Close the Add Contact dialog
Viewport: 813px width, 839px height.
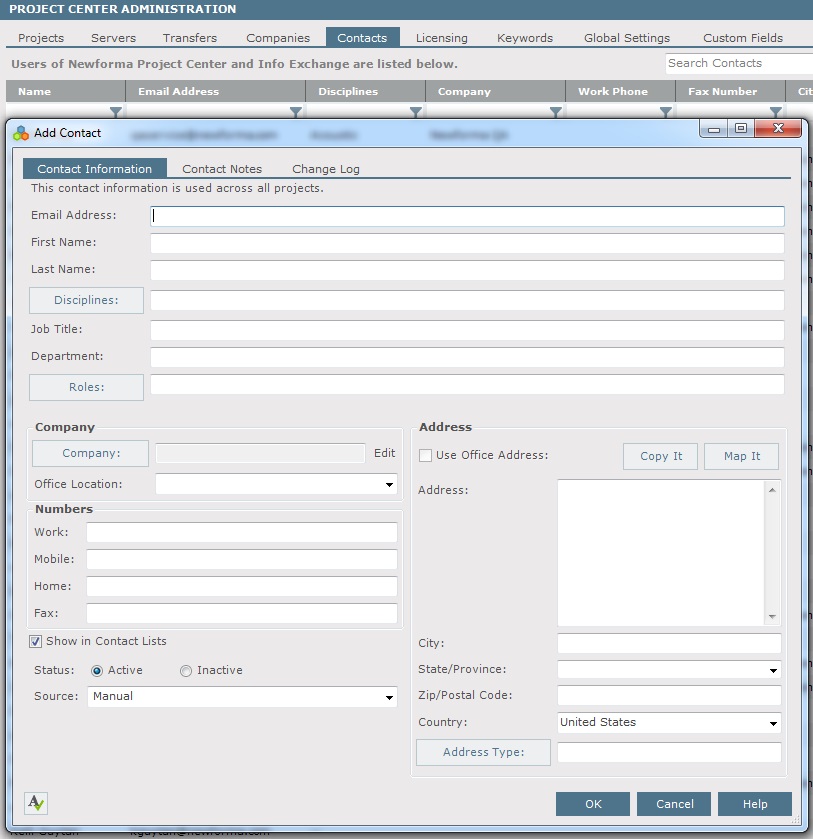(778, 128)
